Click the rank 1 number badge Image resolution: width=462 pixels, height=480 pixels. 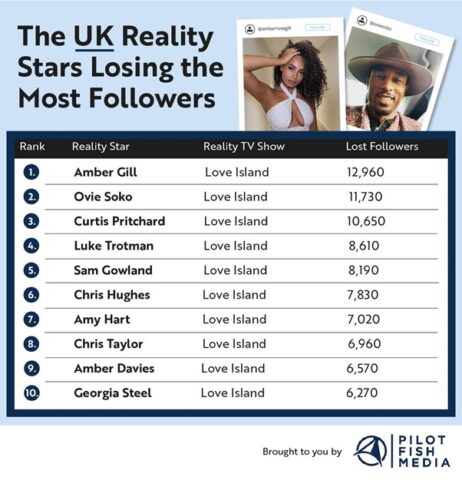(x=31, y=172)
